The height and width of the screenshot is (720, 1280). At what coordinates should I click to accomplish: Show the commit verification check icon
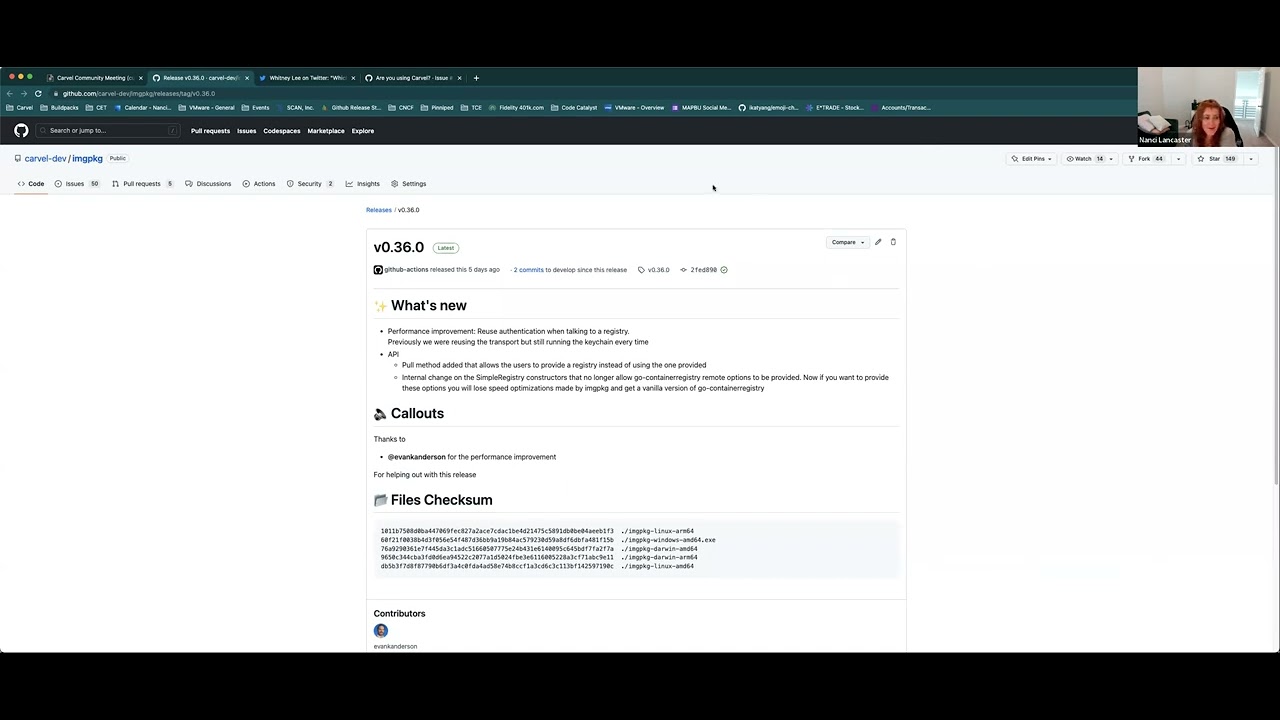tap(724, 270)
